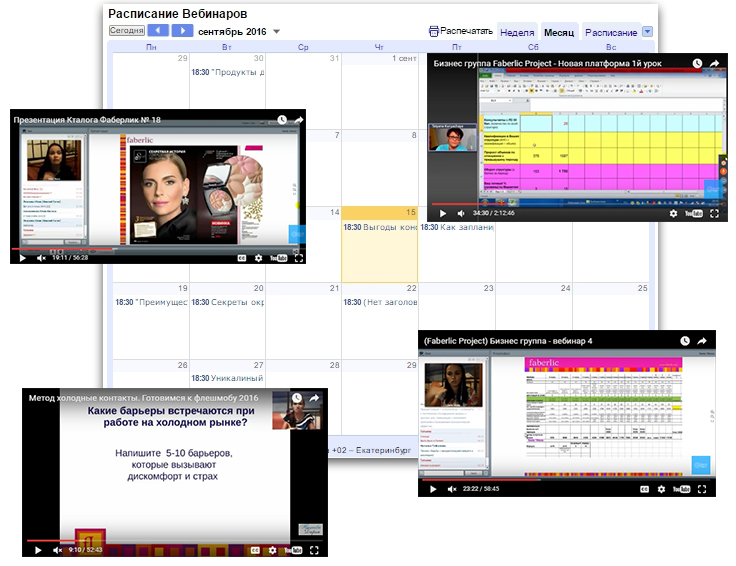Enter fullscreen in the холодные контакты video
The image size is (736, 566).
(314, 550)
